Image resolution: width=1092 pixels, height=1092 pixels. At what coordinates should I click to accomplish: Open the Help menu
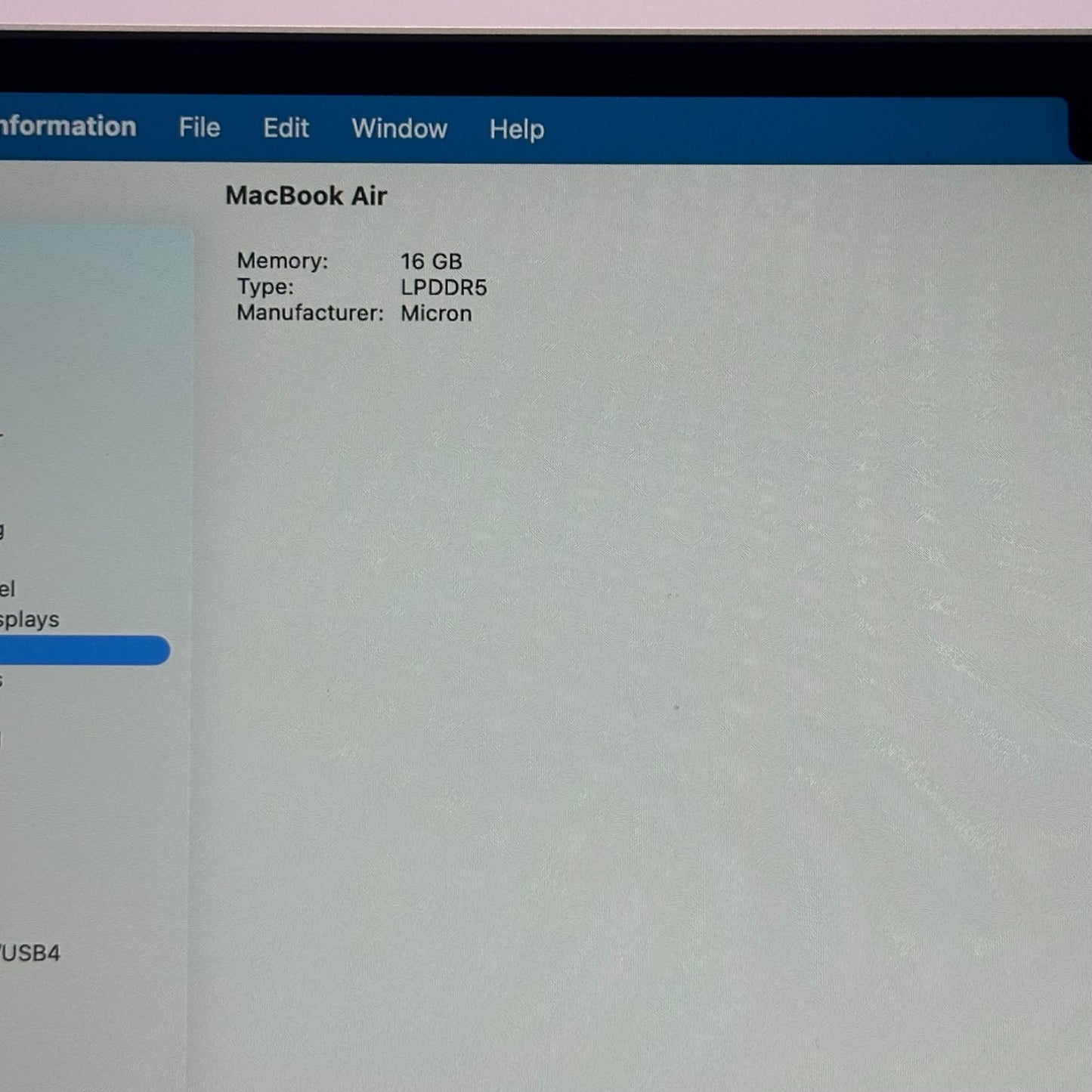(x=516, y=130)
